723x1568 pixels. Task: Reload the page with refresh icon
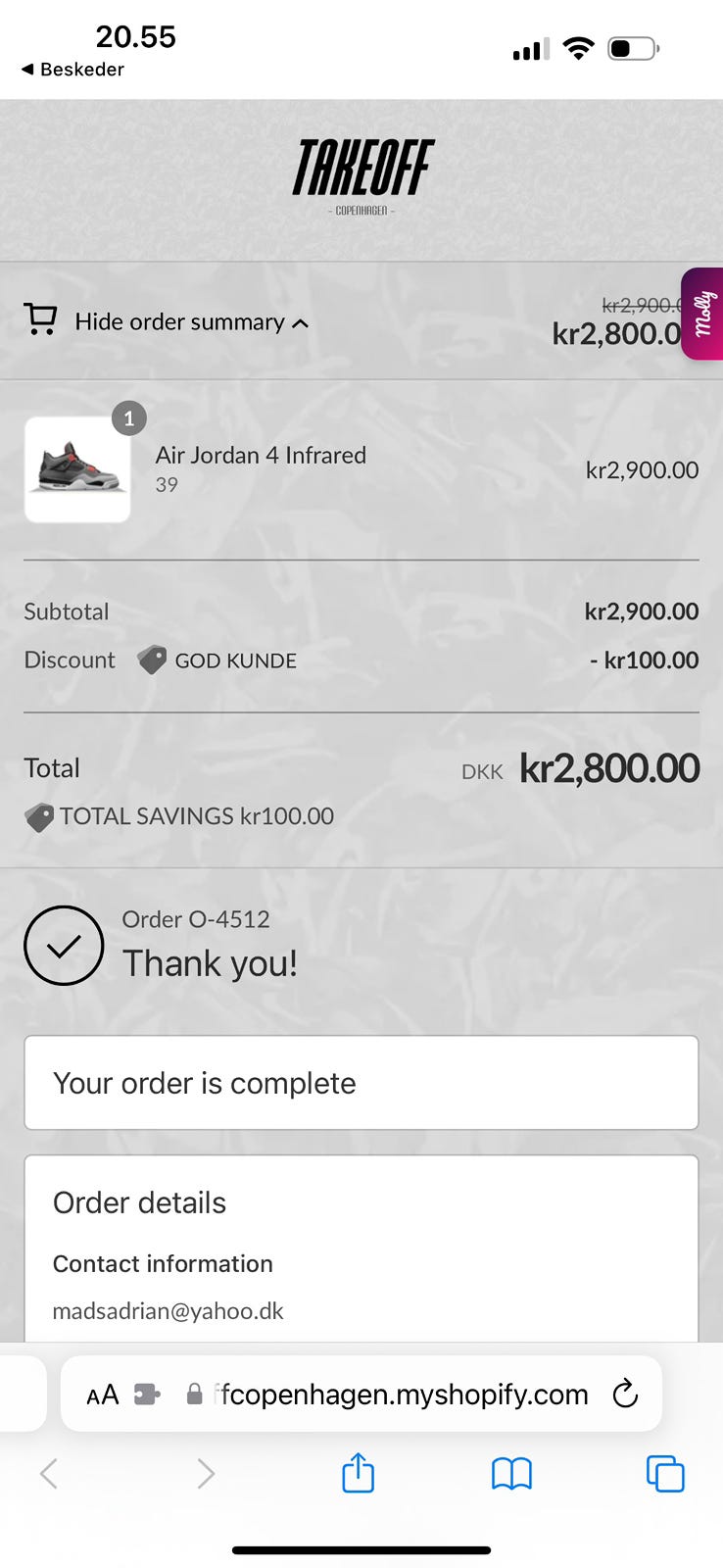[625, 1394]
